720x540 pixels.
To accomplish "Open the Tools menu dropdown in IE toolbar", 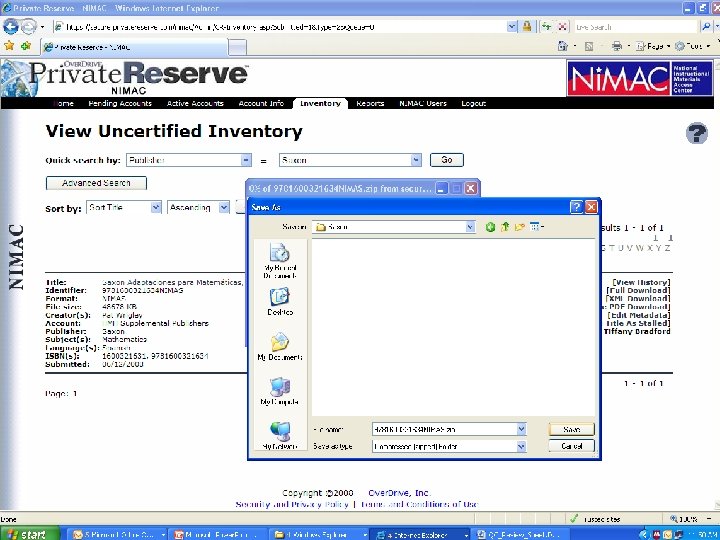I will tap(693, 46).
